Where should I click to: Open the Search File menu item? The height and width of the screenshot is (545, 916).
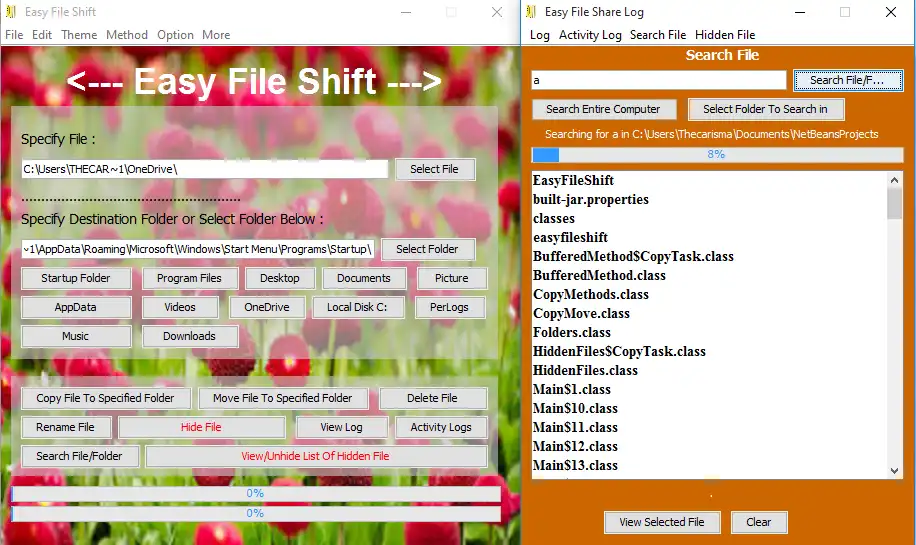point(658,35)
